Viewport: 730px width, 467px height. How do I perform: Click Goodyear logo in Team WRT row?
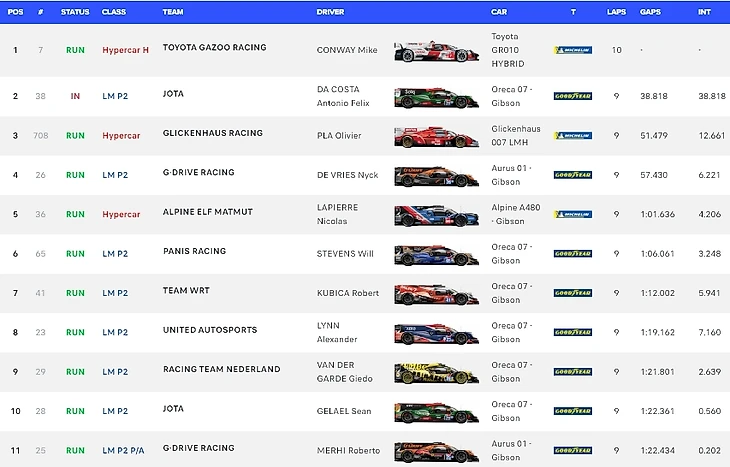coord(573,293)
